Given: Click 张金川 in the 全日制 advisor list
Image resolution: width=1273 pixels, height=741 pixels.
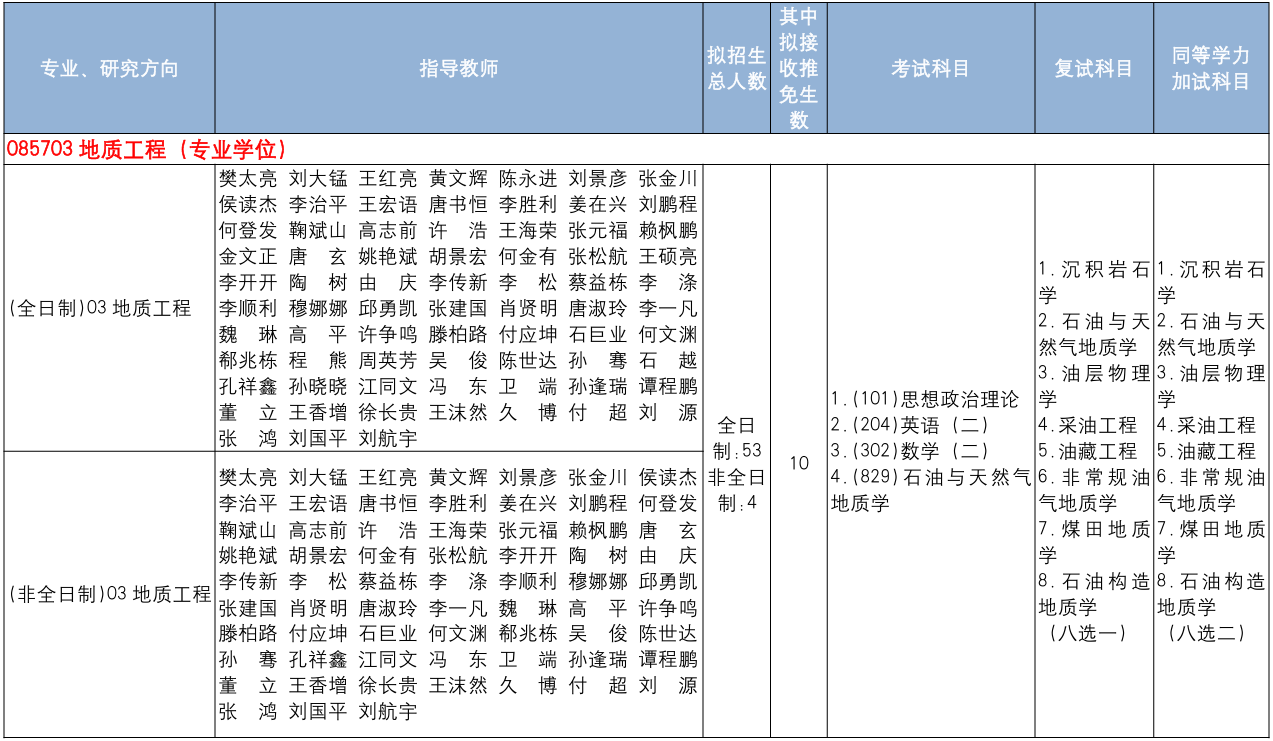Looking at the screenshot, I should (x=668, y=179).
